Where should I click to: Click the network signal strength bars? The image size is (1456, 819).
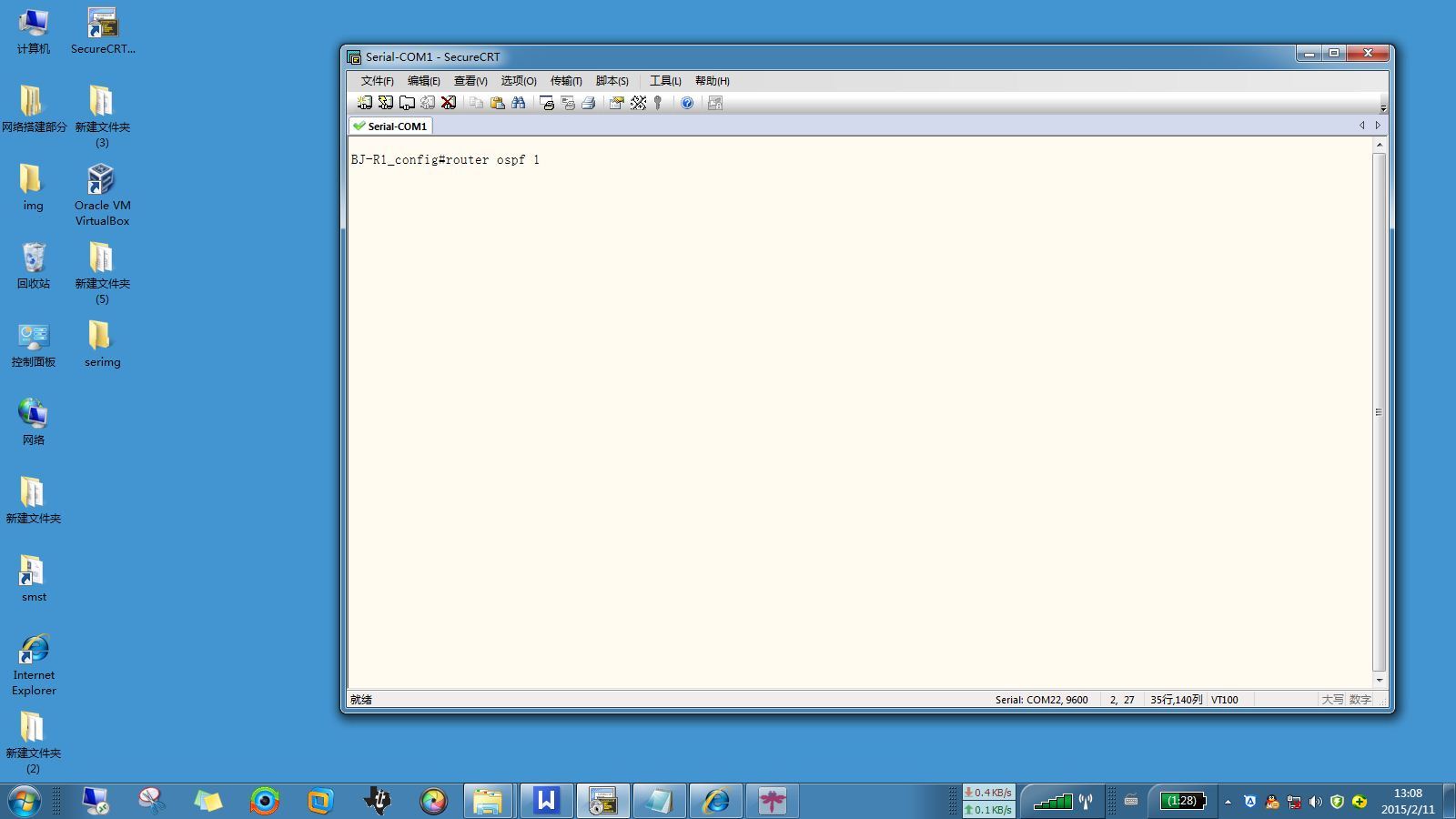[1053, 801]
